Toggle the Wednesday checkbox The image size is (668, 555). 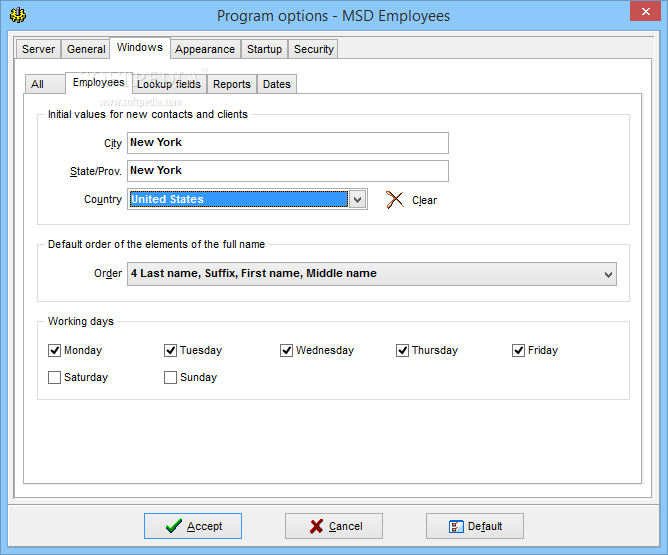coord(286,350)
